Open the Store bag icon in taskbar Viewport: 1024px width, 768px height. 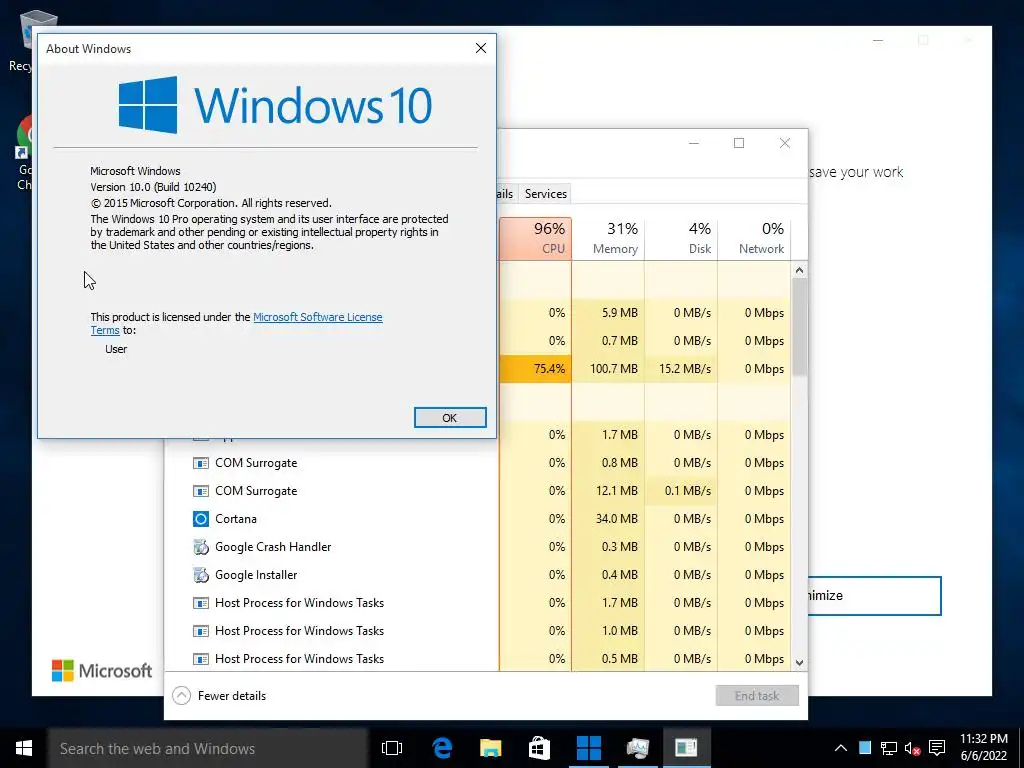click(x=539, y=748)
